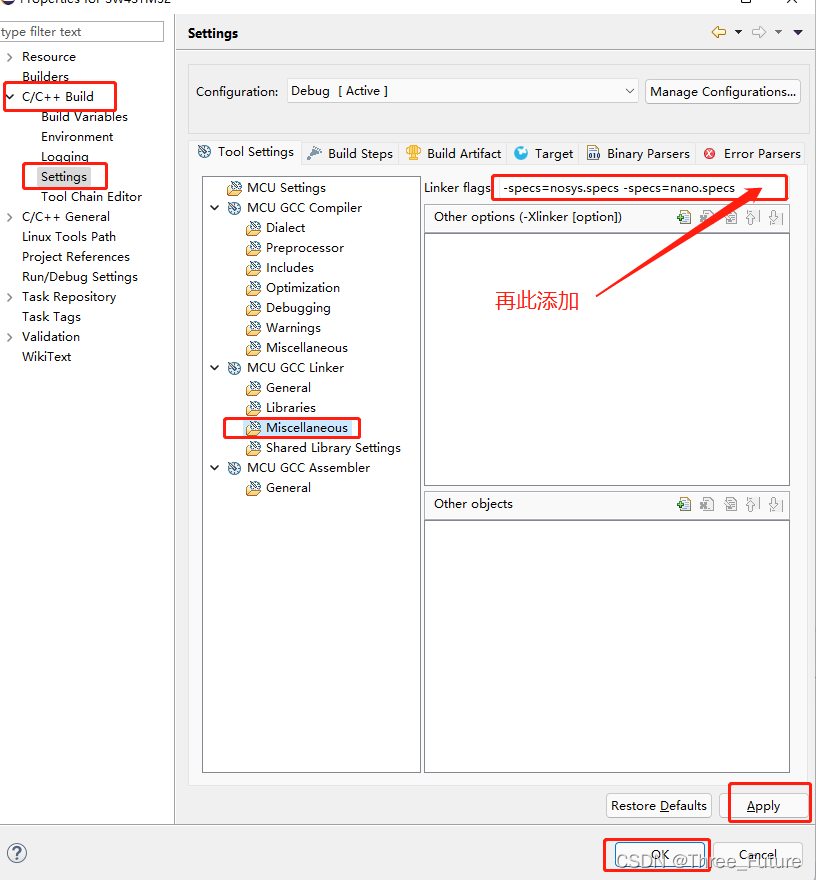Click the Forward navigation arrow icon
This screenshot has height=880, width=816.
tap(759, 33)
